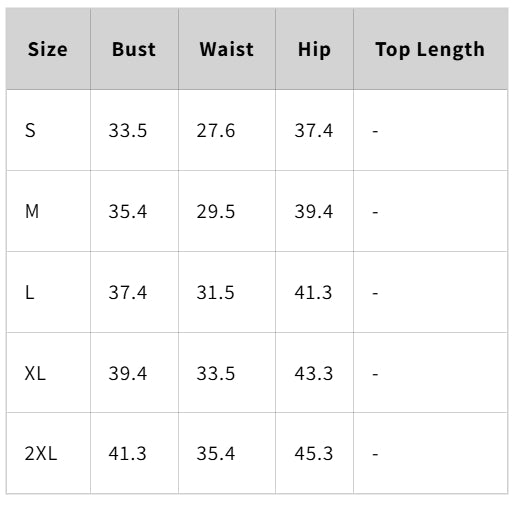Click bust value 33.5 for size S
Image resolution: width=514 pixels, height=509 pixels.
[x=128, y=130]
